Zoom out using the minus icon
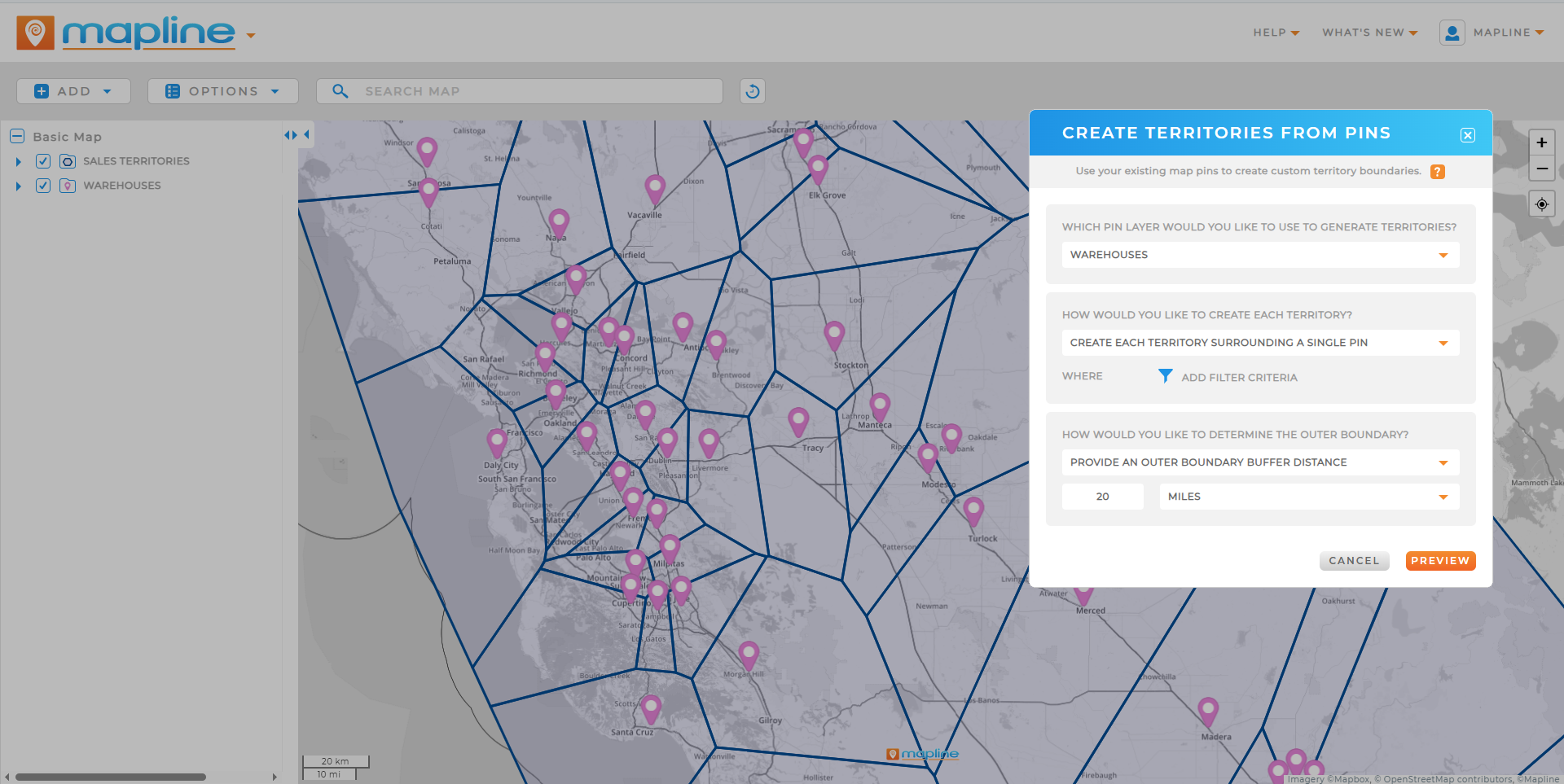Image resolution: width=1564 pixels, height=784 pixels. (x=1542, y=169)
